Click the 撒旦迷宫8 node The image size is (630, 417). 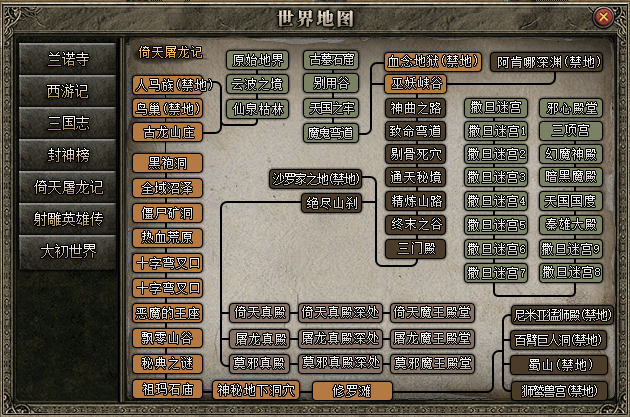click(571, 273)
